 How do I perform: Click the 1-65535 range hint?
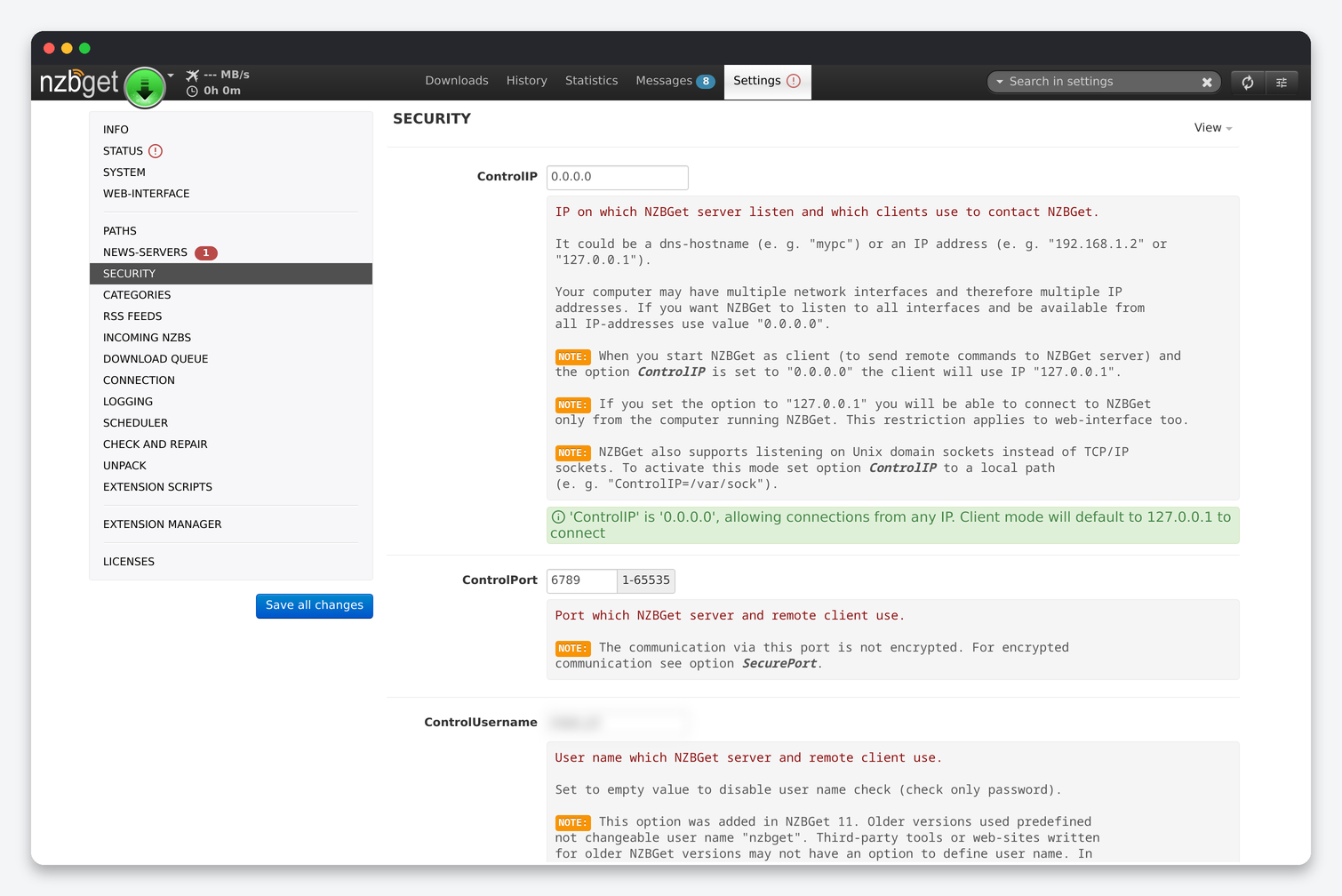point(646,580)
